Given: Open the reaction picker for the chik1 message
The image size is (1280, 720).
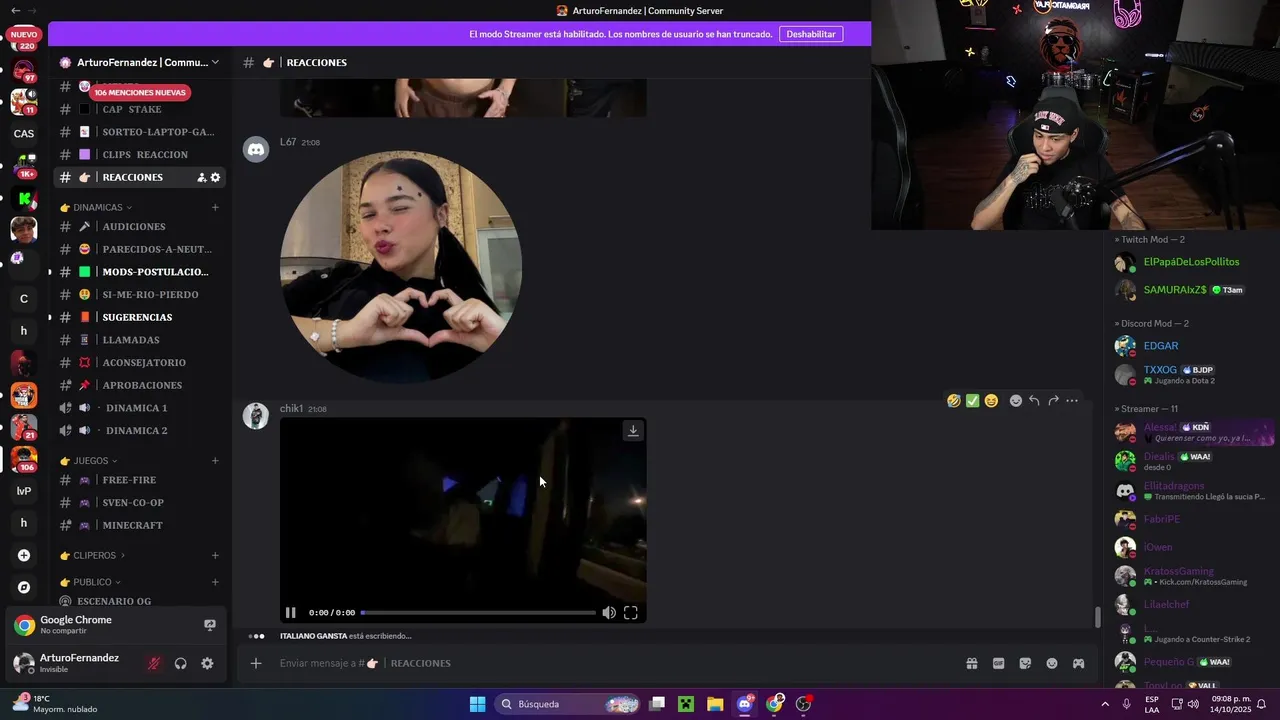Looking at the screenshot, I should click(1016, 401).
